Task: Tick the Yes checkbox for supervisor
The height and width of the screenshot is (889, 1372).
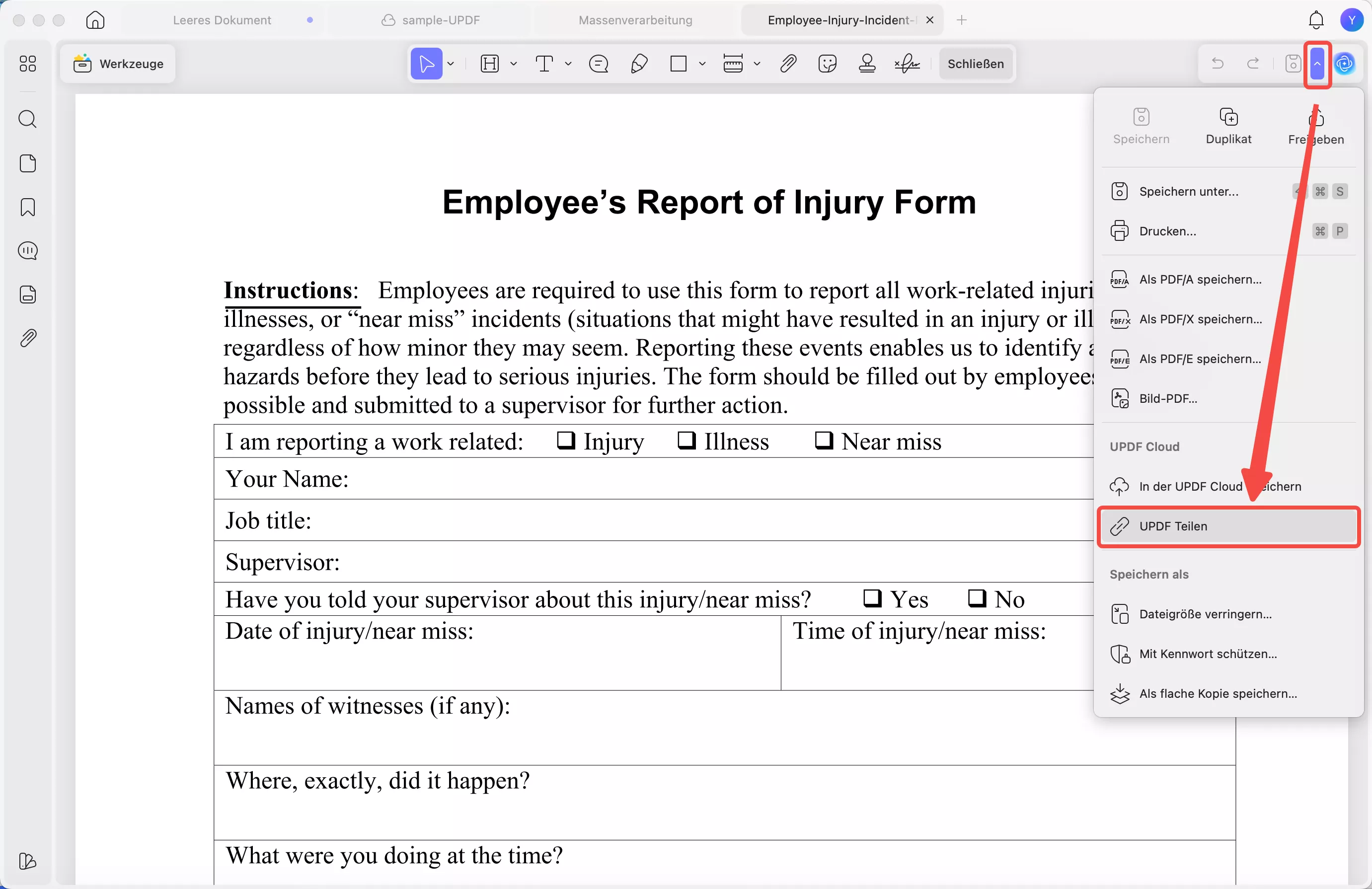Action: point(872,598)
